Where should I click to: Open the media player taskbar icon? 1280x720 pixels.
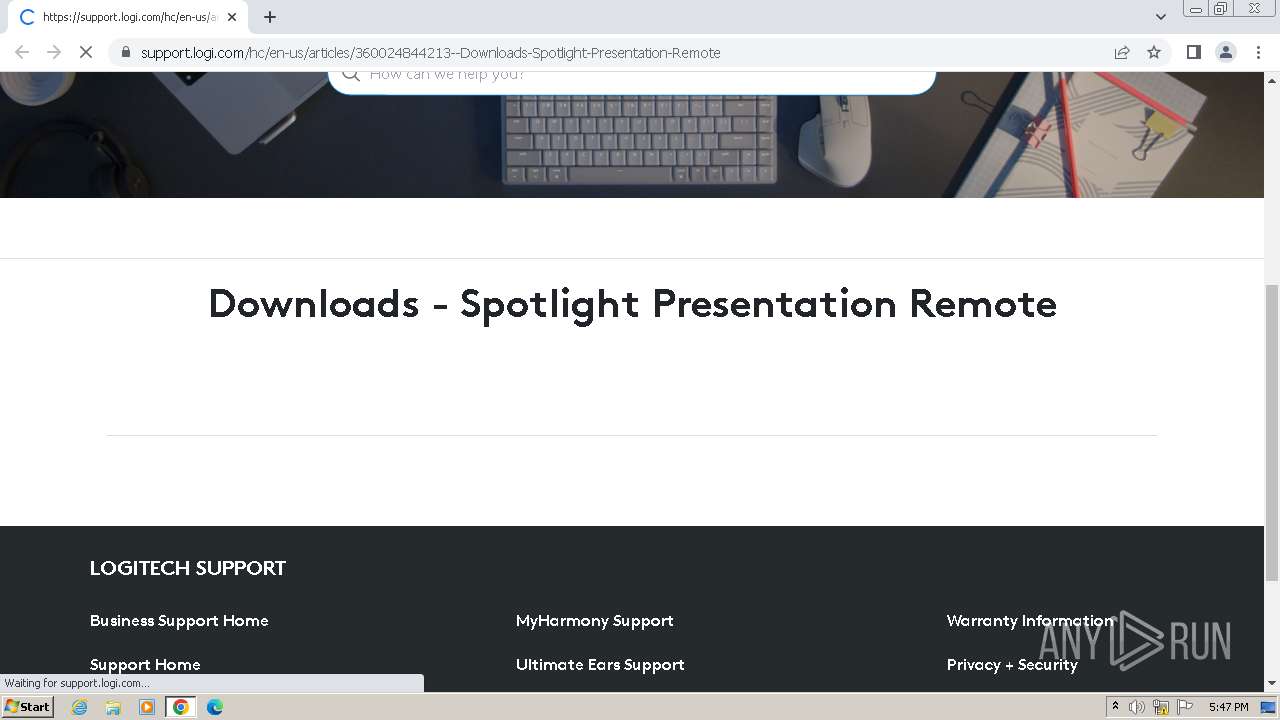pos(147,707)
